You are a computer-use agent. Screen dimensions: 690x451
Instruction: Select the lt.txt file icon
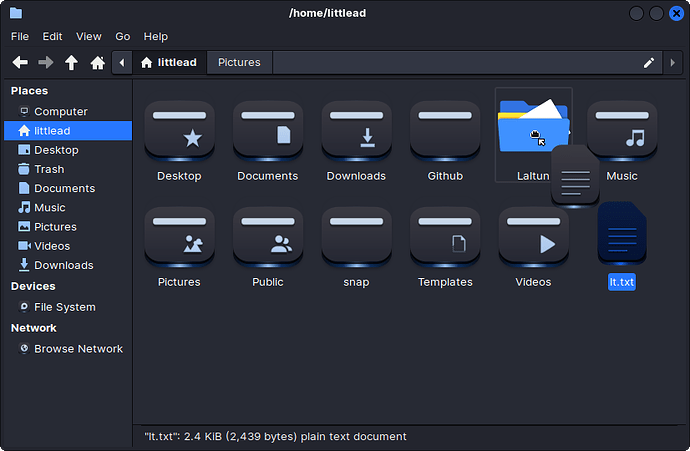622,234
